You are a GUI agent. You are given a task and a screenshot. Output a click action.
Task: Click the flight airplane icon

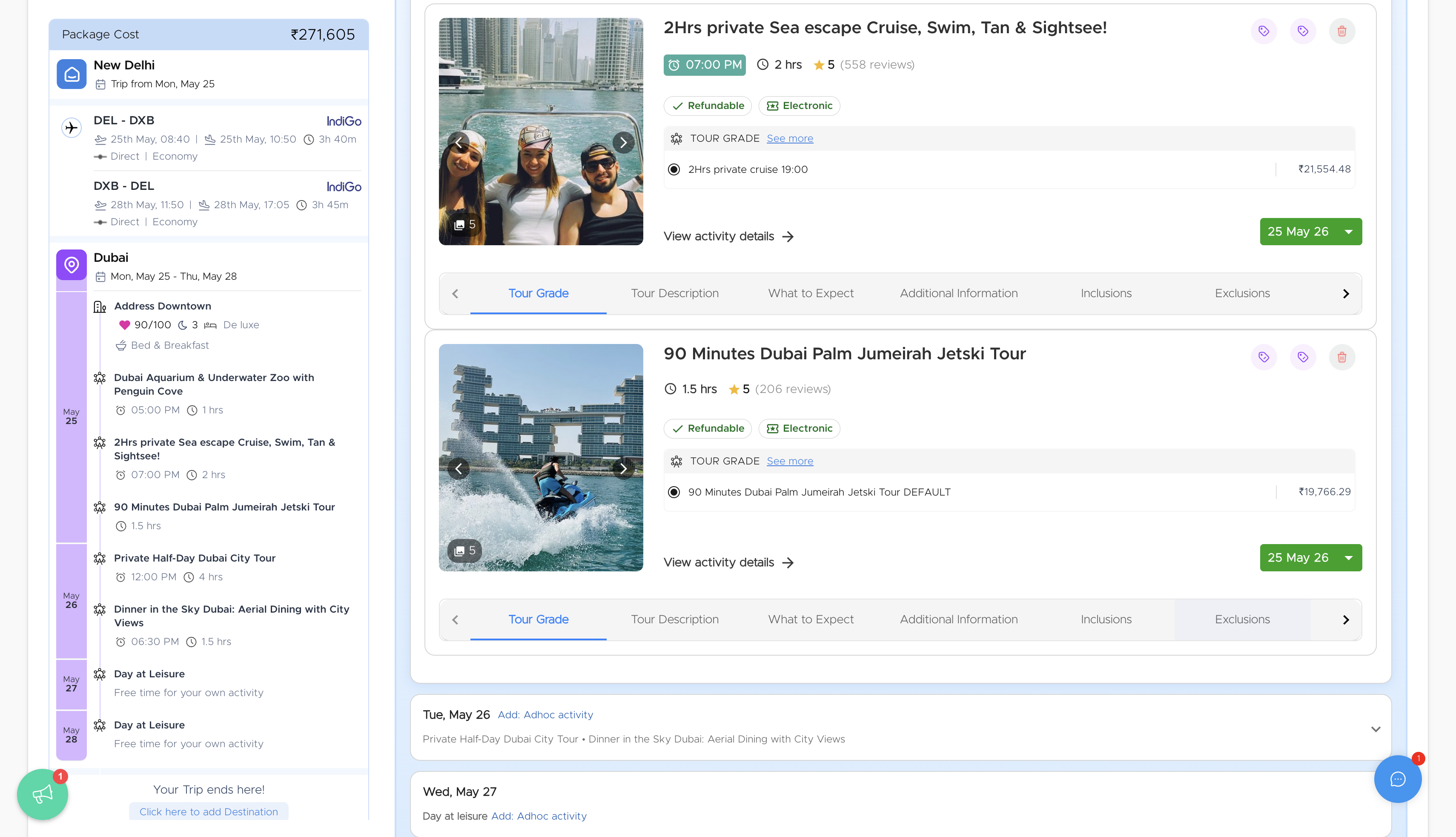[71, 128]
